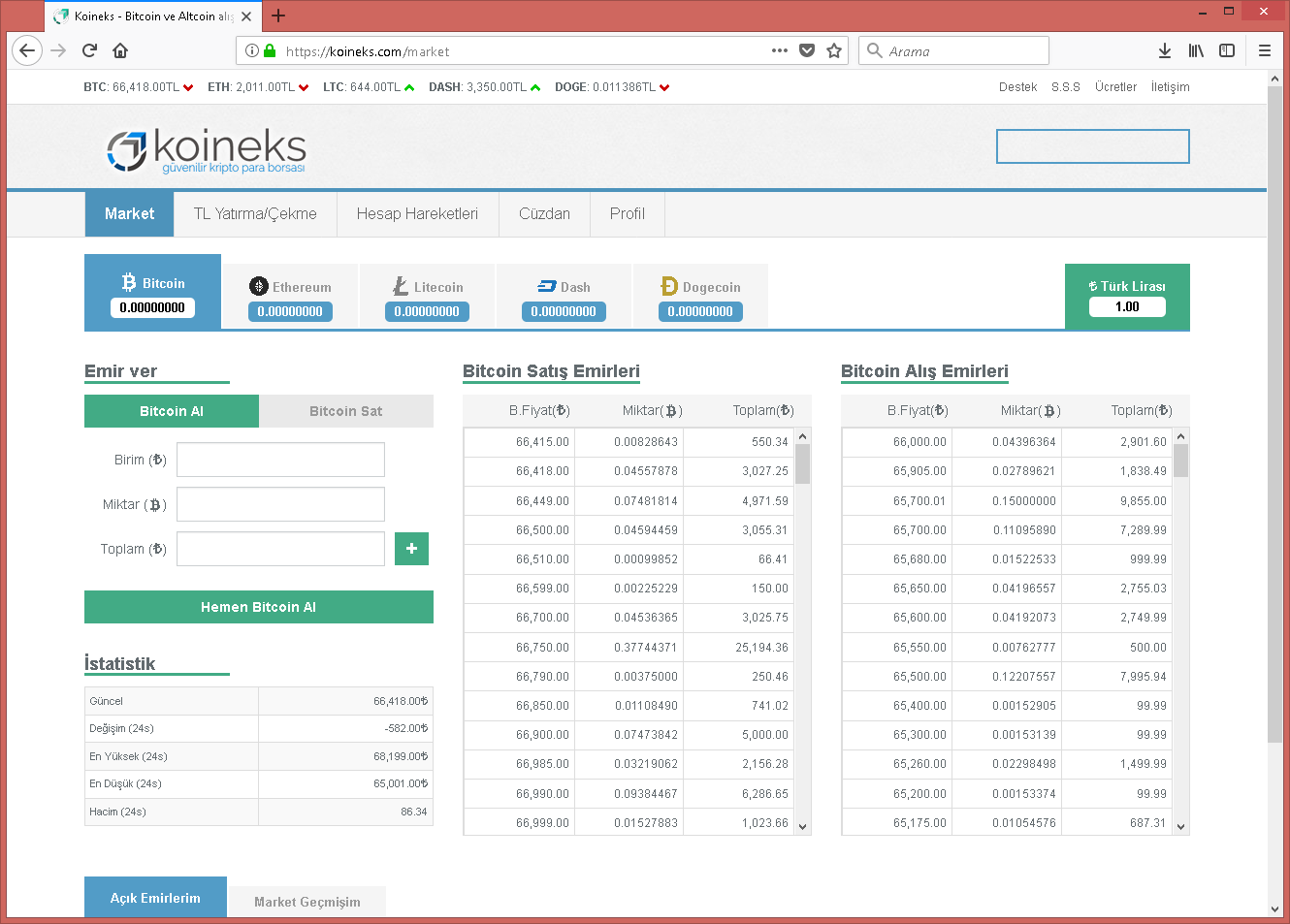Open the Downloads arrow icon
This screenshot has height=924, width=1290.
pyautogui.click(x=1165, y=50)
